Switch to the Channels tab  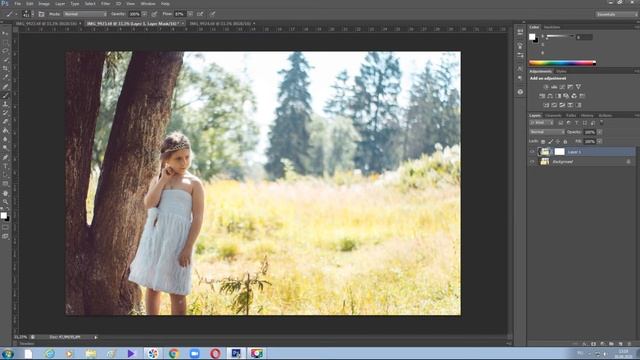click(x=553, y=116)
